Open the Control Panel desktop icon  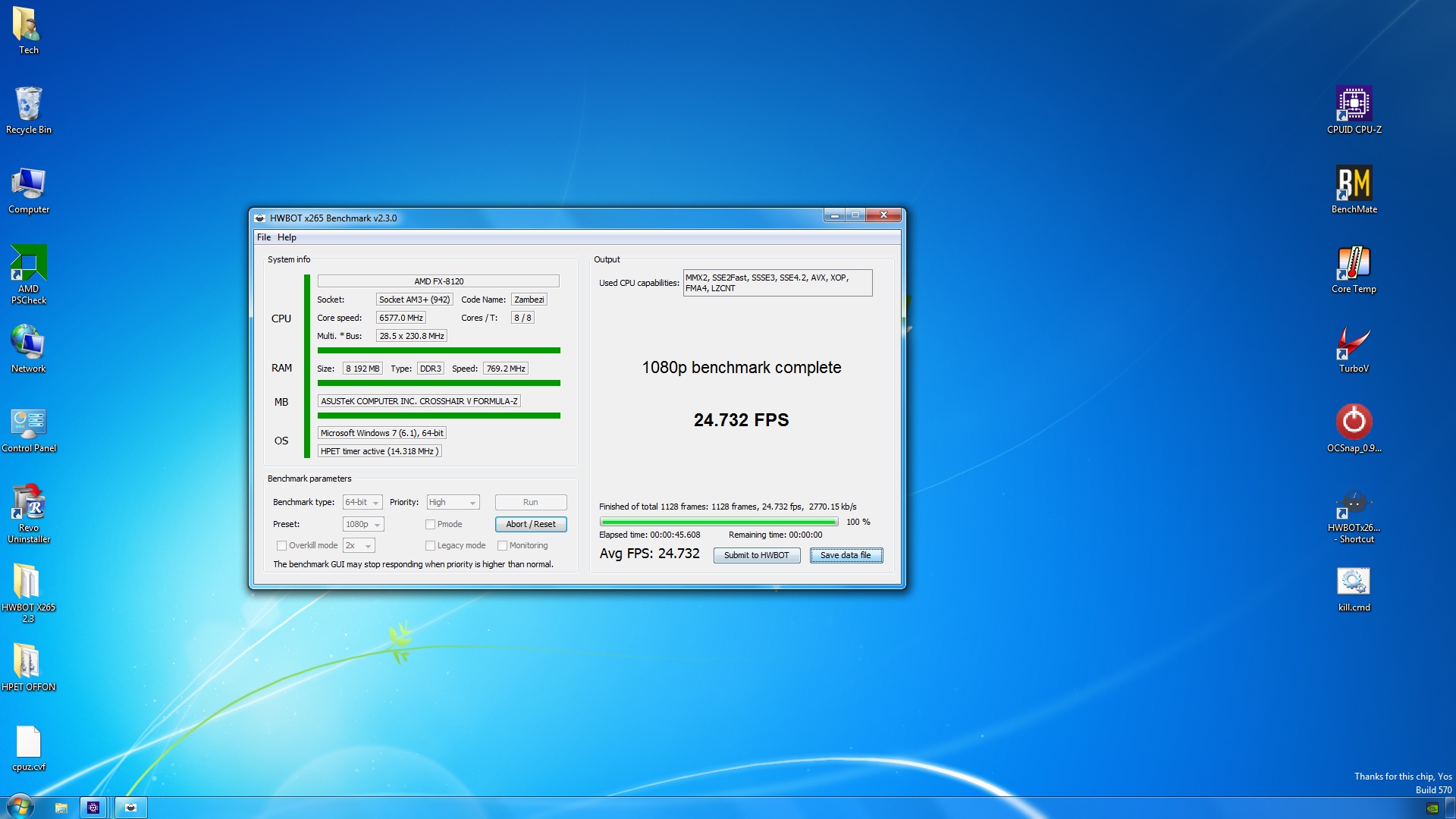coord(28,428)
